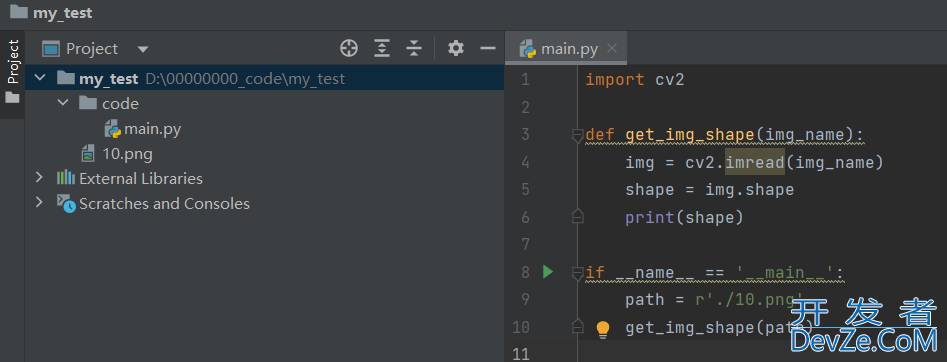Expand the External Libraries node
The width and height of the screenshot is (947, 362).
click(x=40, y=178)
